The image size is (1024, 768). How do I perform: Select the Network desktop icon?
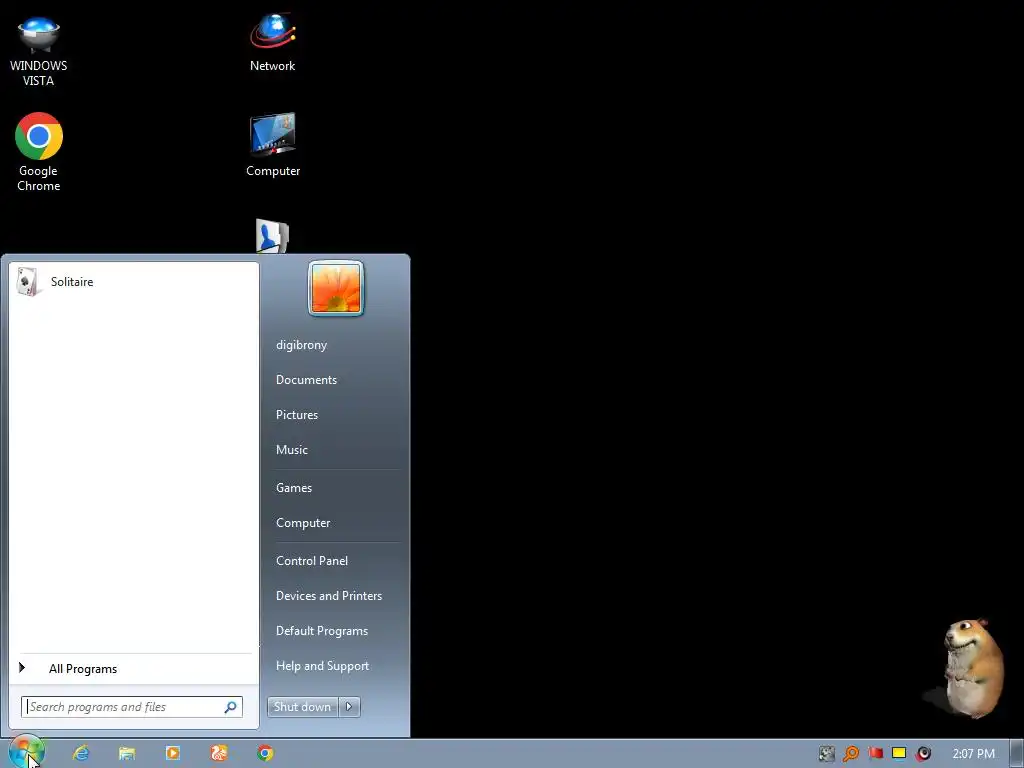272,42
